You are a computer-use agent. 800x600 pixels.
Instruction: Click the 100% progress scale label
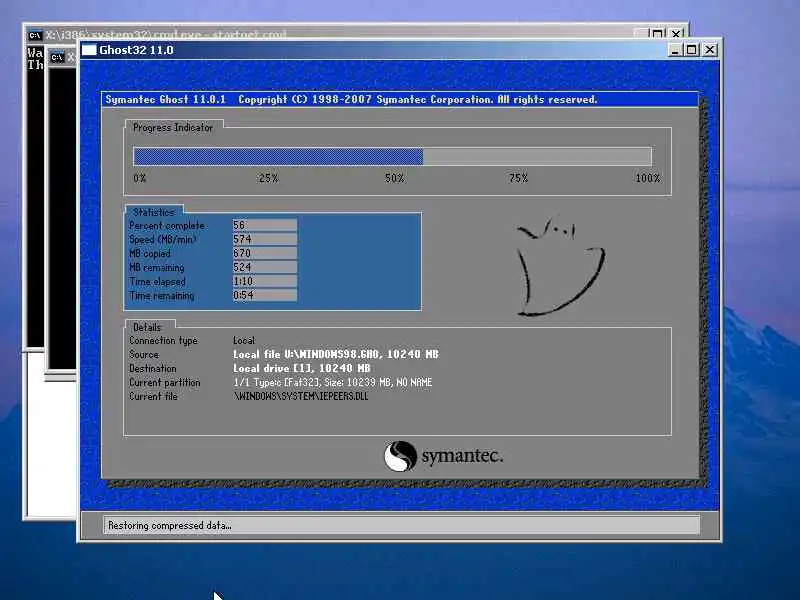(x=647, y=178)
